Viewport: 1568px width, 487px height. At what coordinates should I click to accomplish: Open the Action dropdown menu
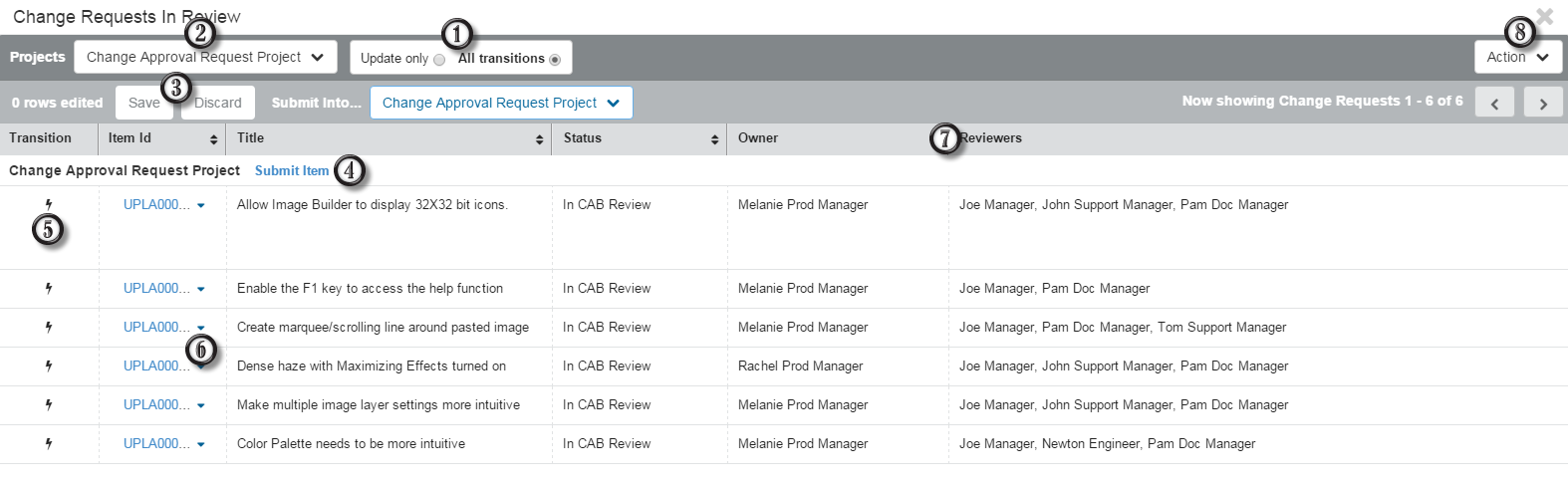coord(1518,57)
